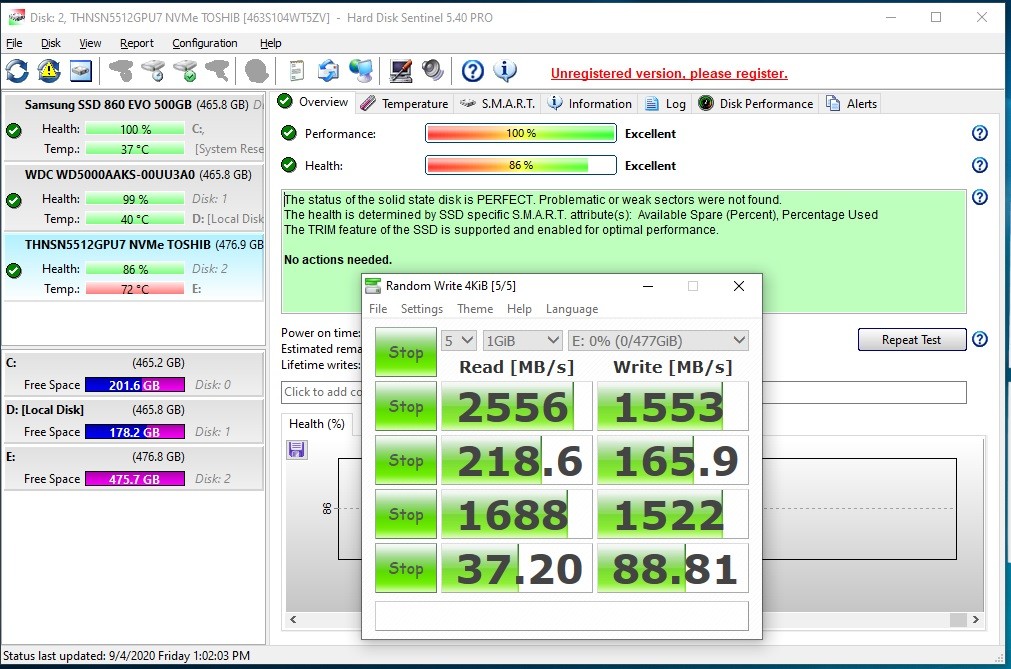Image resolution: width=1011 pixels, height=669 pixels.
Task: Open the test count dropdown showing 5
Action: point(458,341)
